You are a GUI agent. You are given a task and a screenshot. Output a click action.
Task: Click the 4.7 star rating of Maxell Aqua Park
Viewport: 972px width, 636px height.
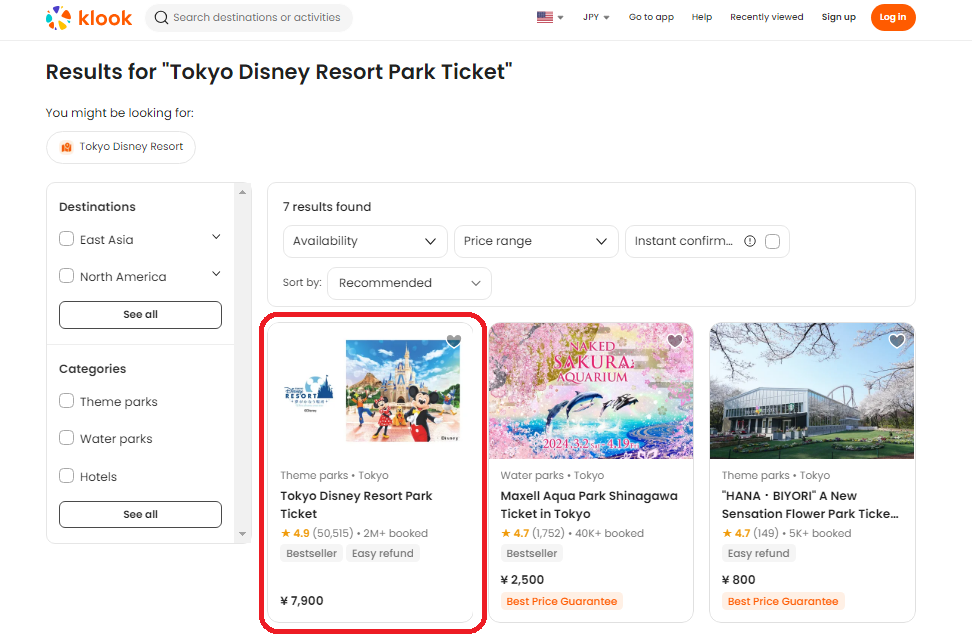tap(515, 533)
